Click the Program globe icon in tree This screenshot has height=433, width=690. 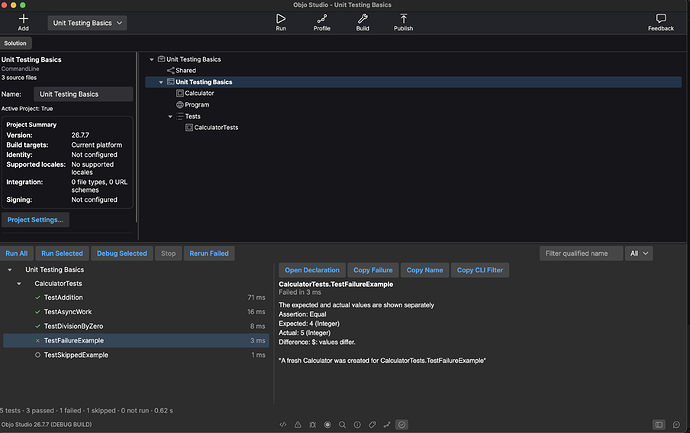pos(180,105)
